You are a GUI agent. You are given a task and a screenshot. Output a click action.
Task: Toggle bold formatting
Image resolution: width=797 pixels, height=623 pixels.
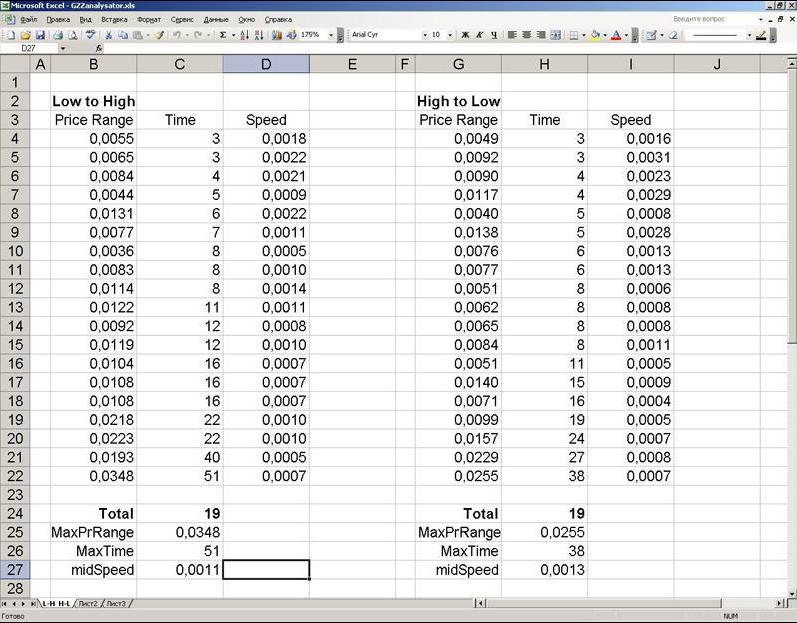465,35
